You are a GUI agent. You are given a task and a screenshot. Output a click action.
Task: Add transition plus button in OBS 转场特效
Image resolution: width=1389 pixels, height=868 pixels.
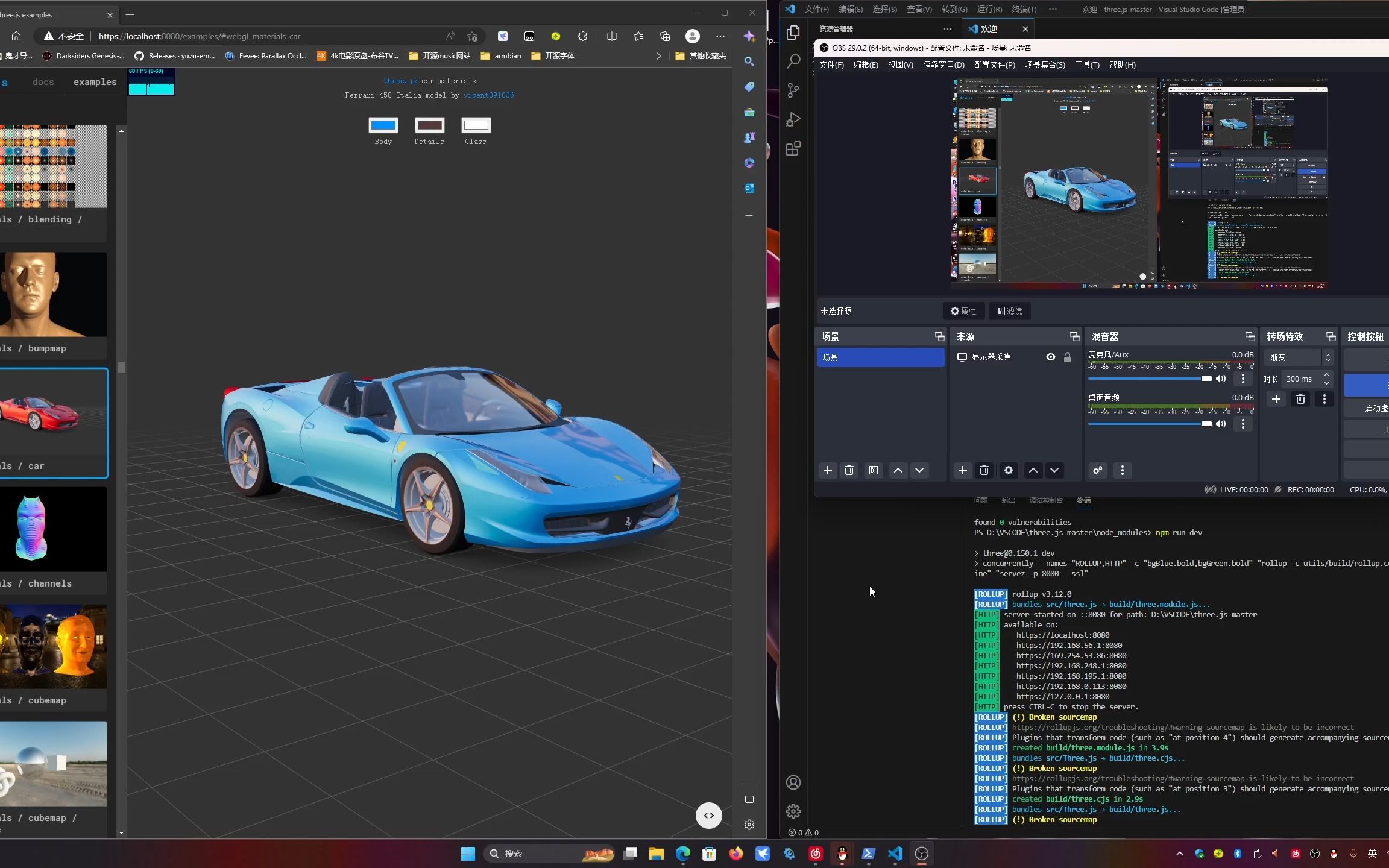(x=1276, y=399)
